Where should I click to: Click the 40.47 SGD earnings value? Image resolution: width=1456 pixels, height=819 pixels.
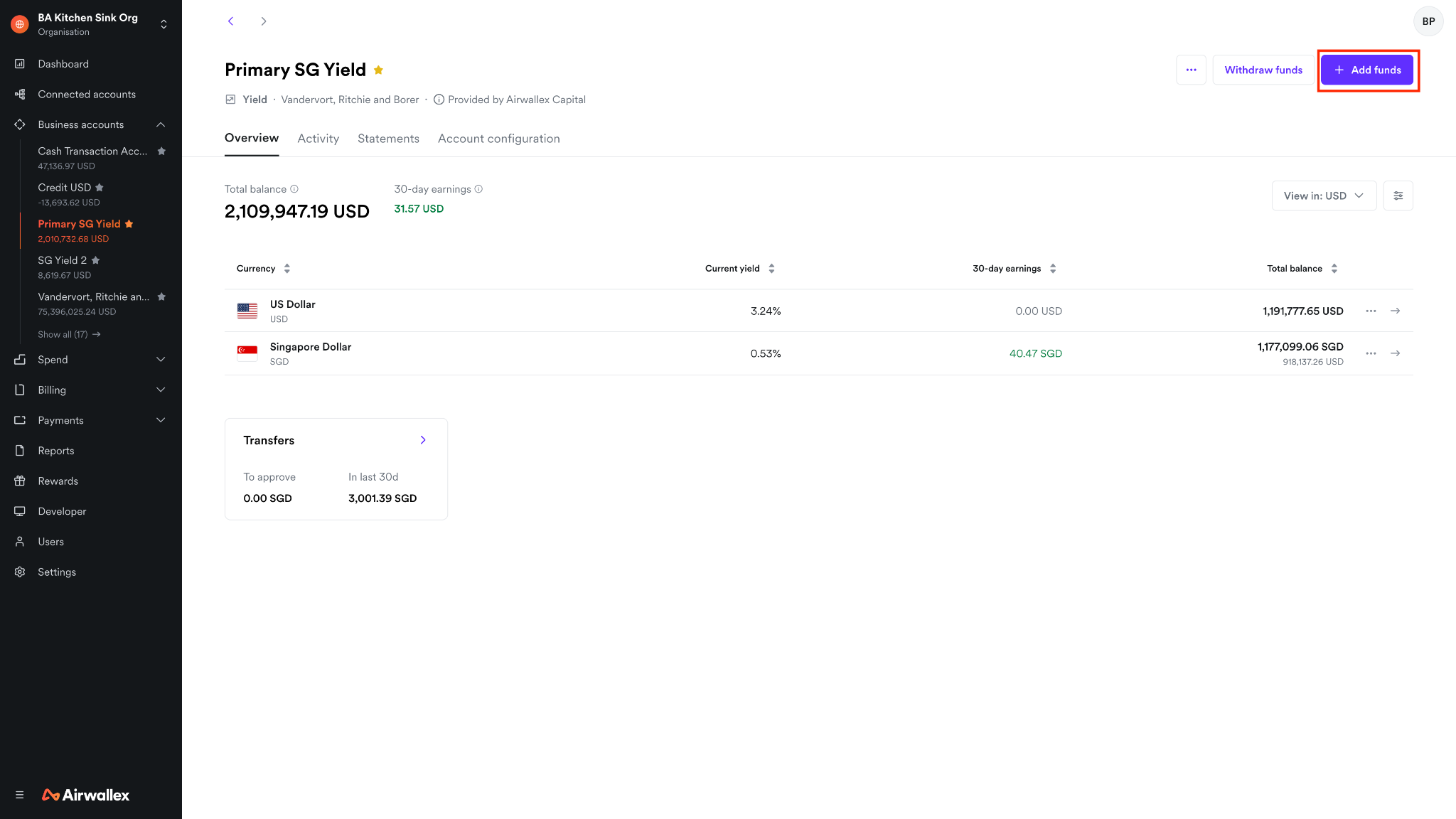click(1036, 354)
